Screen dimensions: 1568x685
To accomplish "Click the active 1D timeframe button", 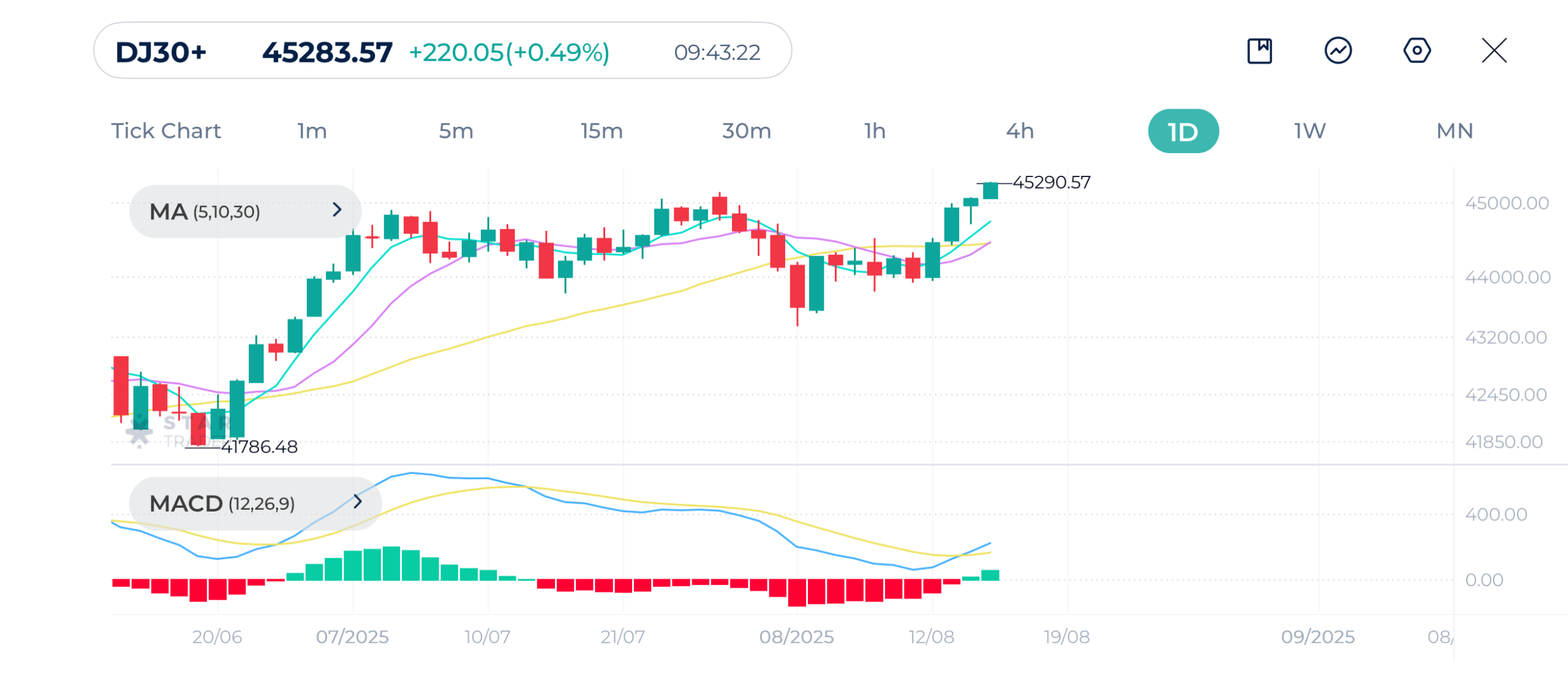I will (x=1183, y=131).
